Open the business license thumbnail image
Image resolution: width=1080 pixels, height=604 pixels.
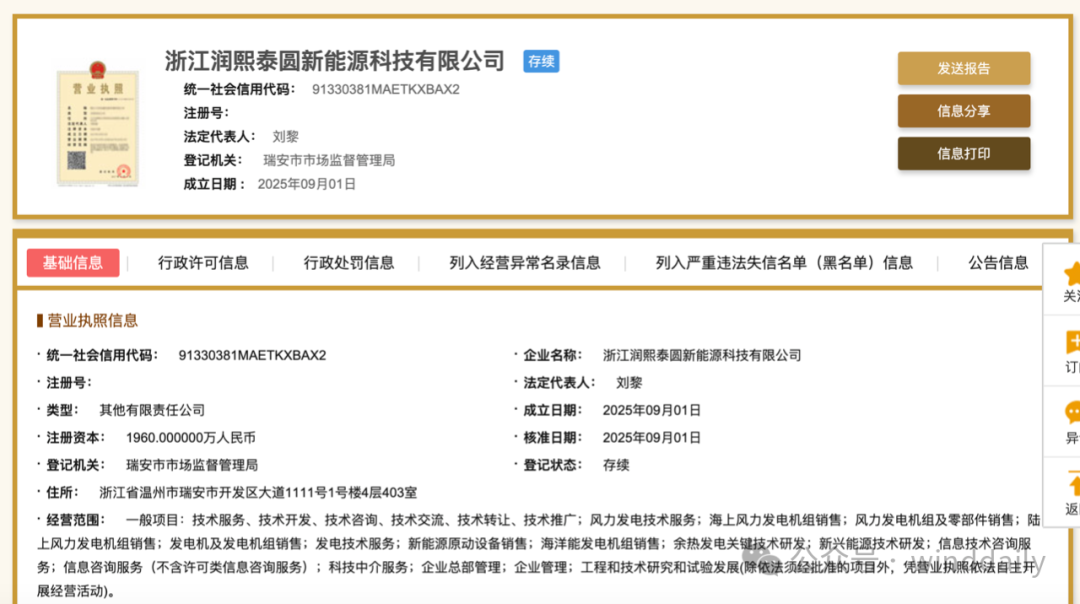click(x=97, y=127)
